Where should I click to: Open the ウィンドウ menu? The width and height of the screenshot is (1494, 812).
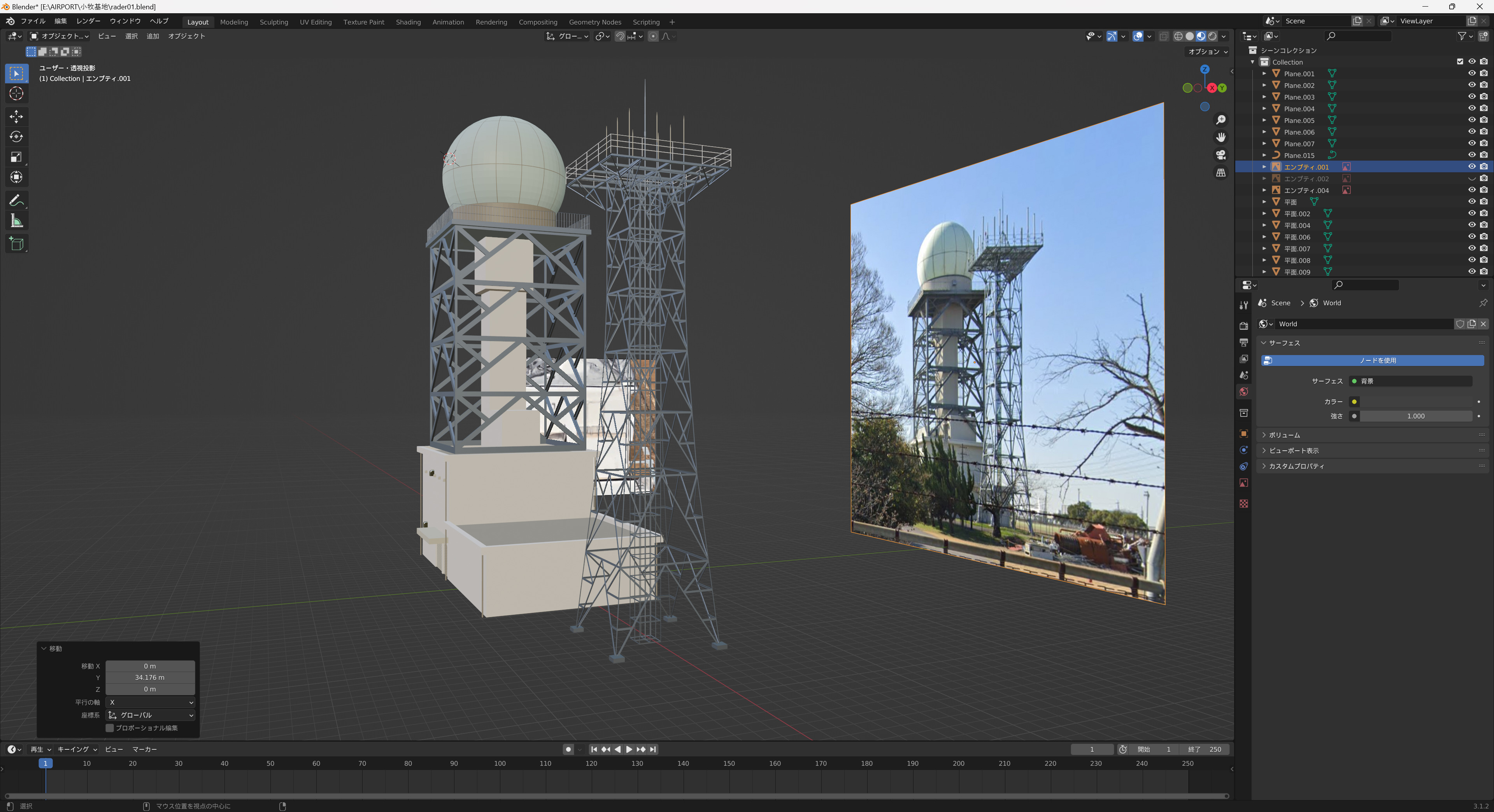click(125, 21)
